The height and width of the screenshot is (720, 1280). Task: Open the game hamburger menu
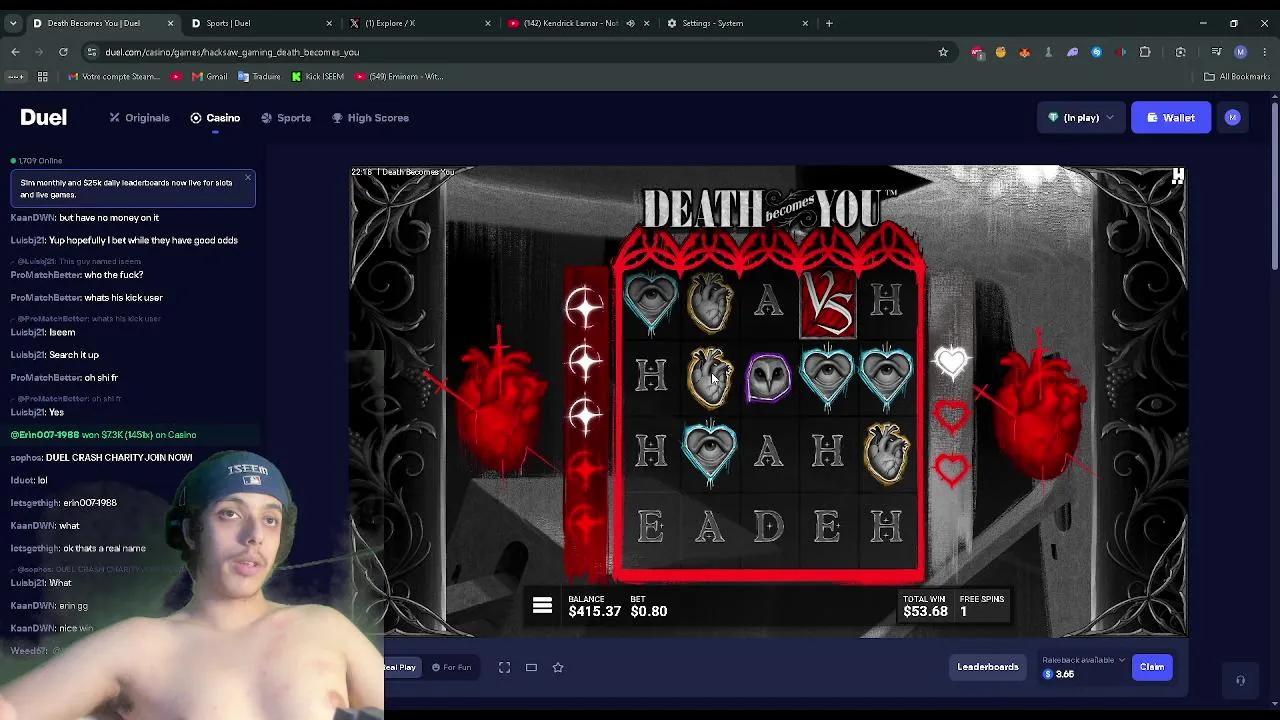[542, 606]
